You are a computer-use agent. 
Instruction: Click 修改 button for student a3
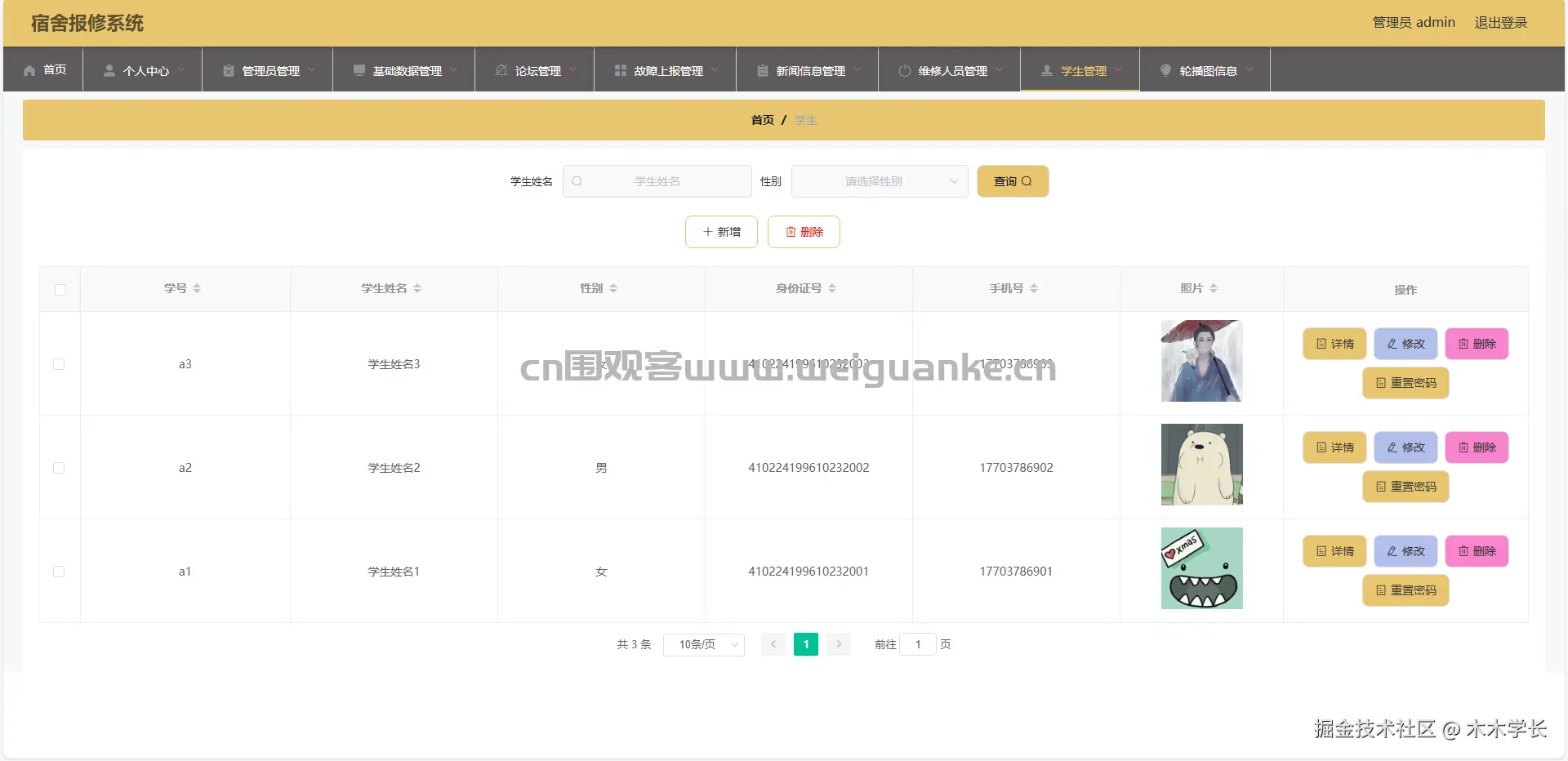coord(1405,344)
